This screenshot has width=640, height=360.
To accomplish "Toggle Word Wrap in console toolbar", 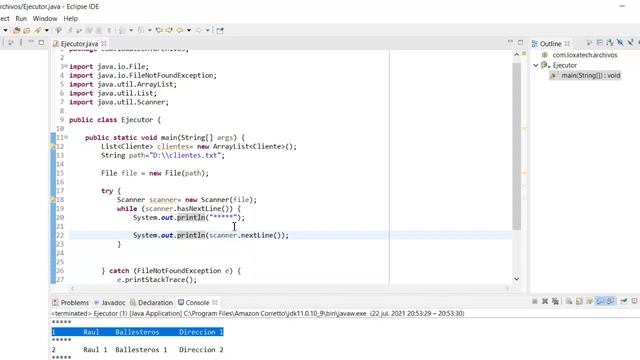I will tap(589, 301).
